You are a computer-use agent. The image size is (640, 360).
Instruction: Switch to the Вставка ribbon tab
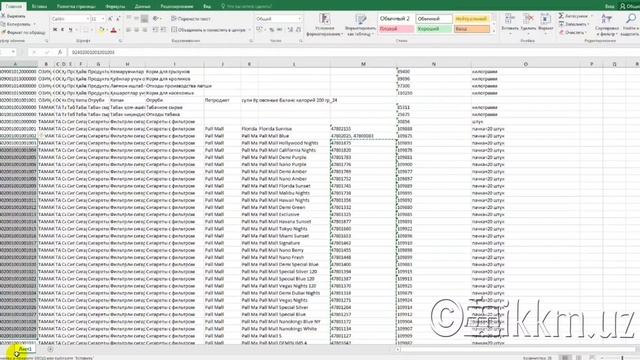point(39,6)
